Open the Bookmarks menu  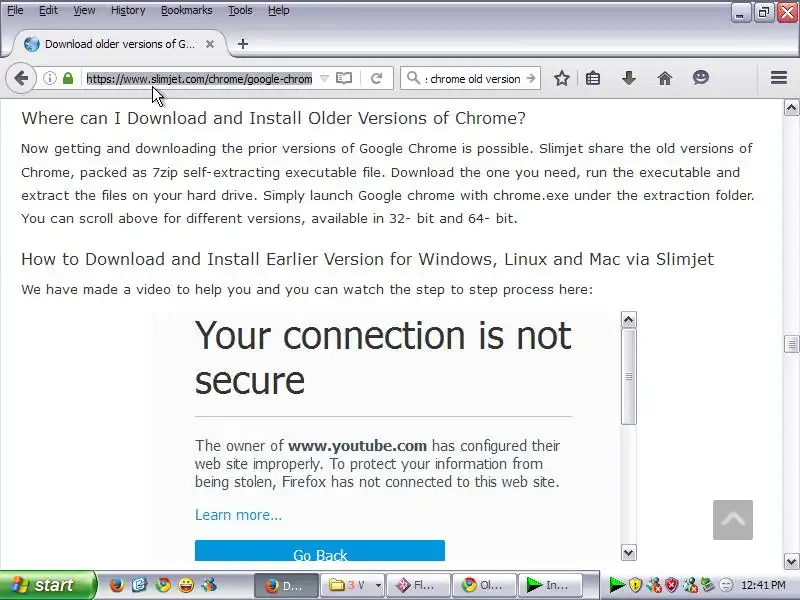coord(186,10)
